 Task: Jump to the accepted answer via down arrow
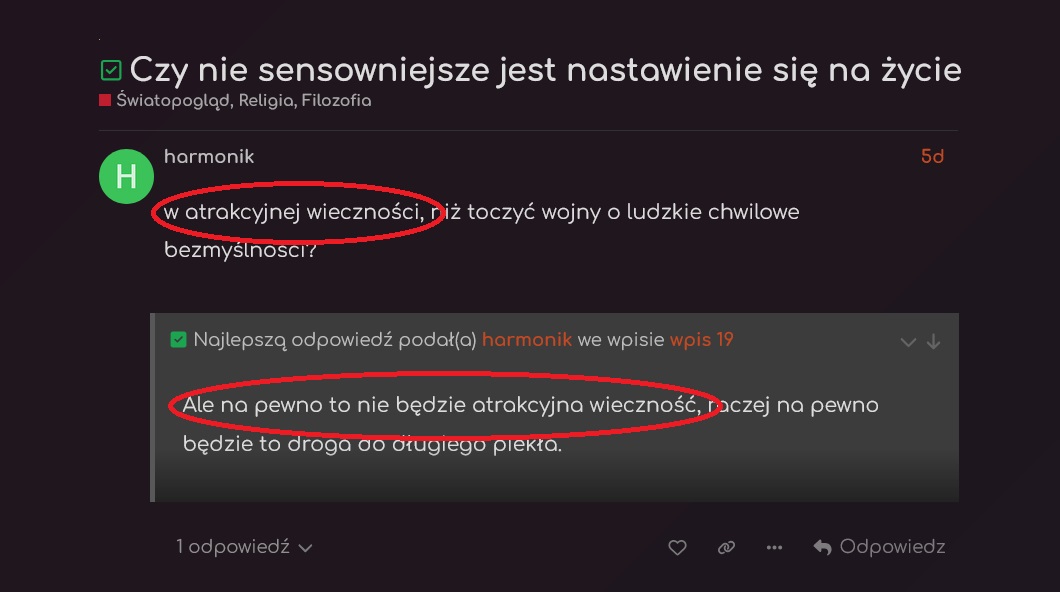(933, 341)
